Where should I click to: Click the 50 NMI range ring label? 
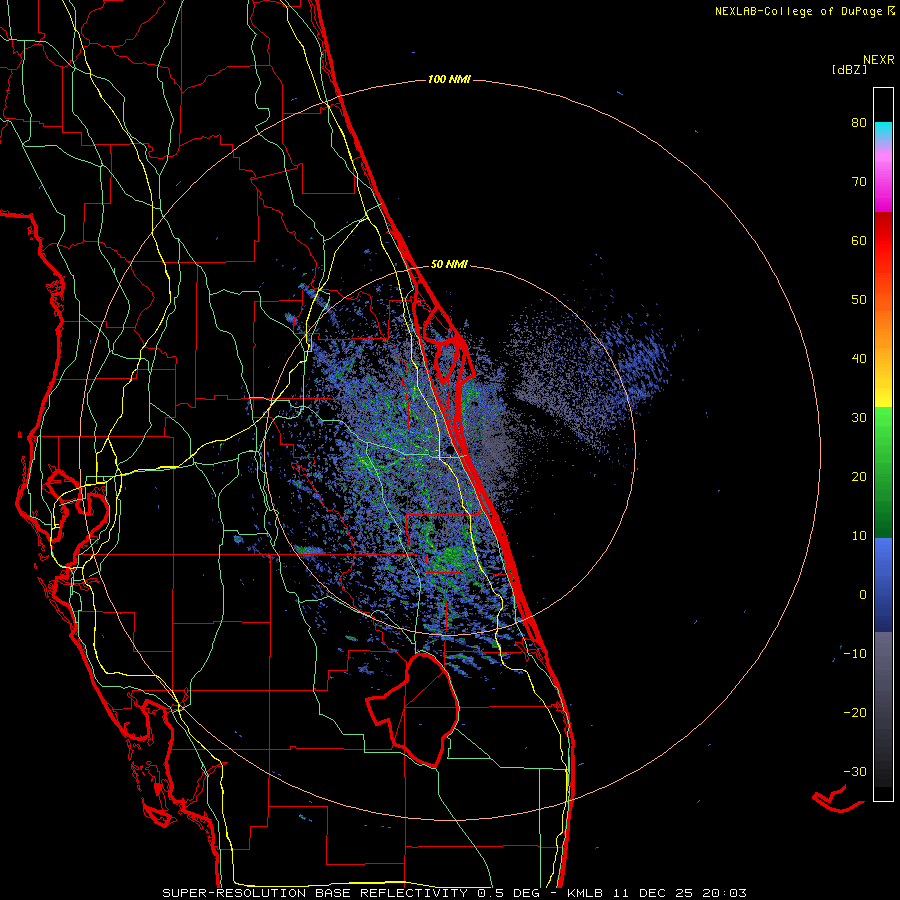coord(449,265)
